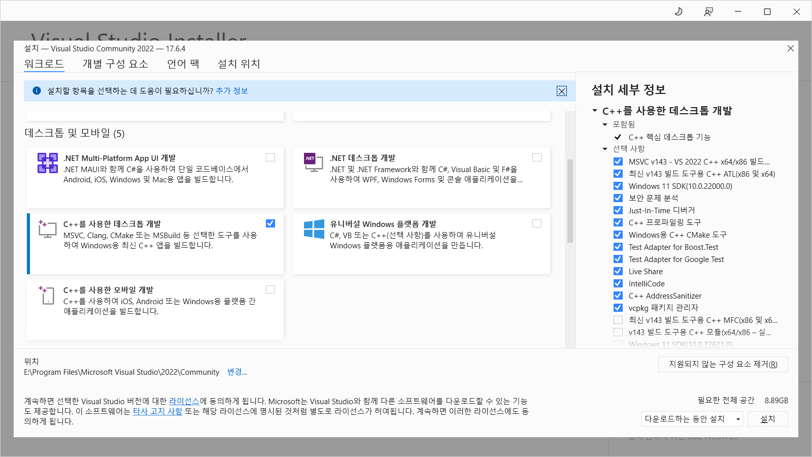Screen dimensions: 812x457
Task: Click the 설치 세부 정보 heading
Action: pos(629,90)
